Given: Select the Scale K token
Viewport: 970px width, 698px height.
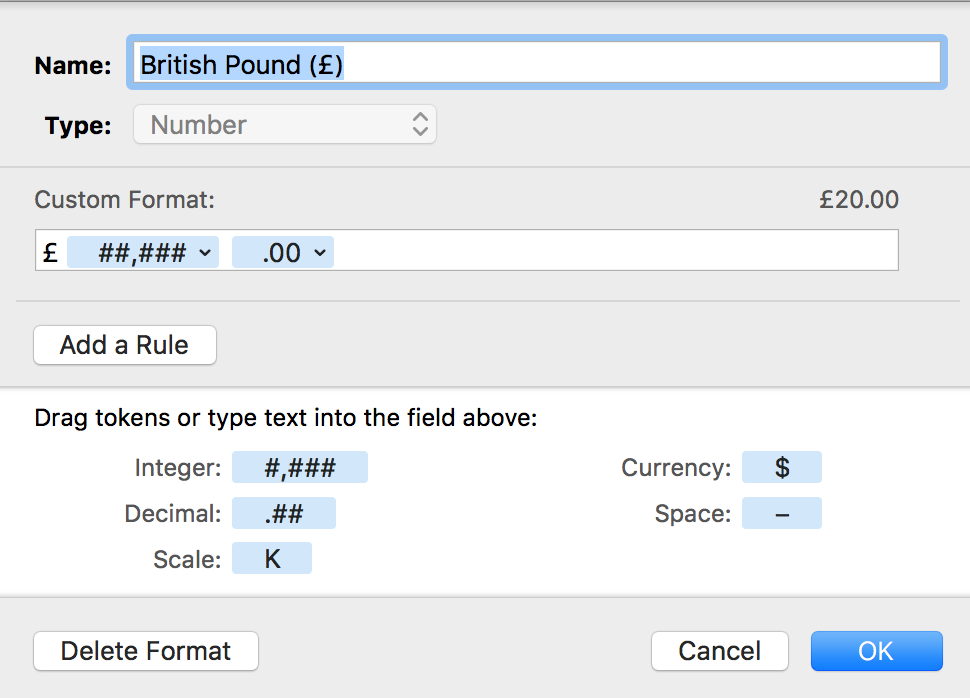Looking at the screenshot, I should pyautogui.click(x=272, y=559).
